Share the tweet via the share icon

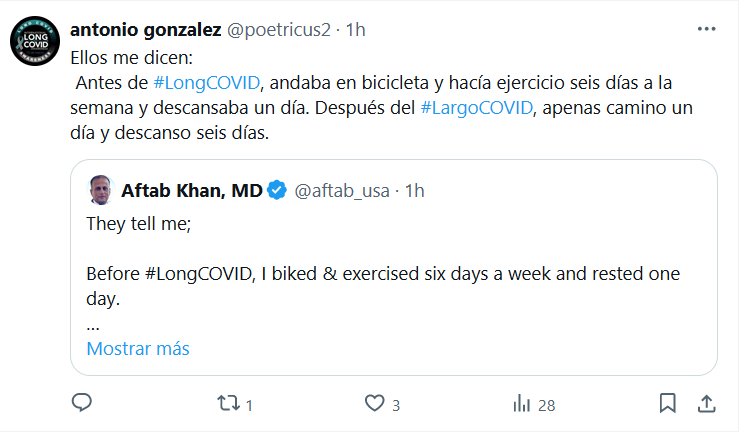tap(705, 403)
